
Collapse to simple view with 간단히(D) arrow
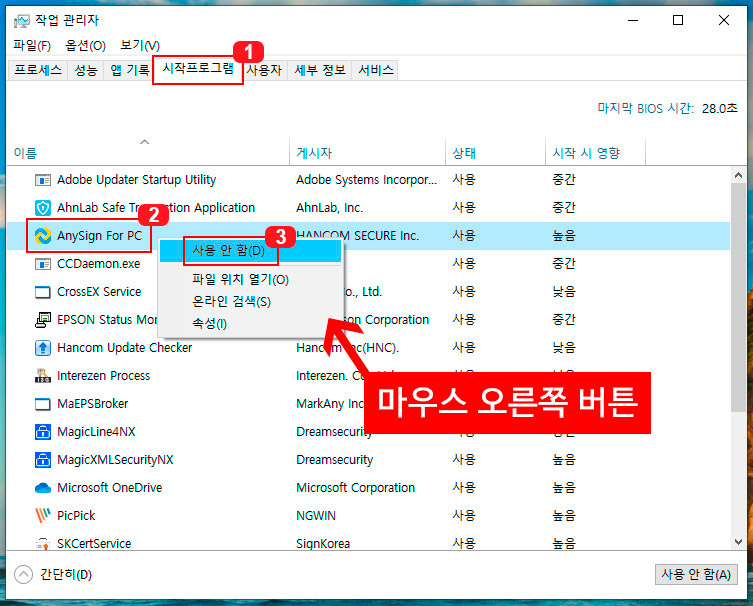24,574
